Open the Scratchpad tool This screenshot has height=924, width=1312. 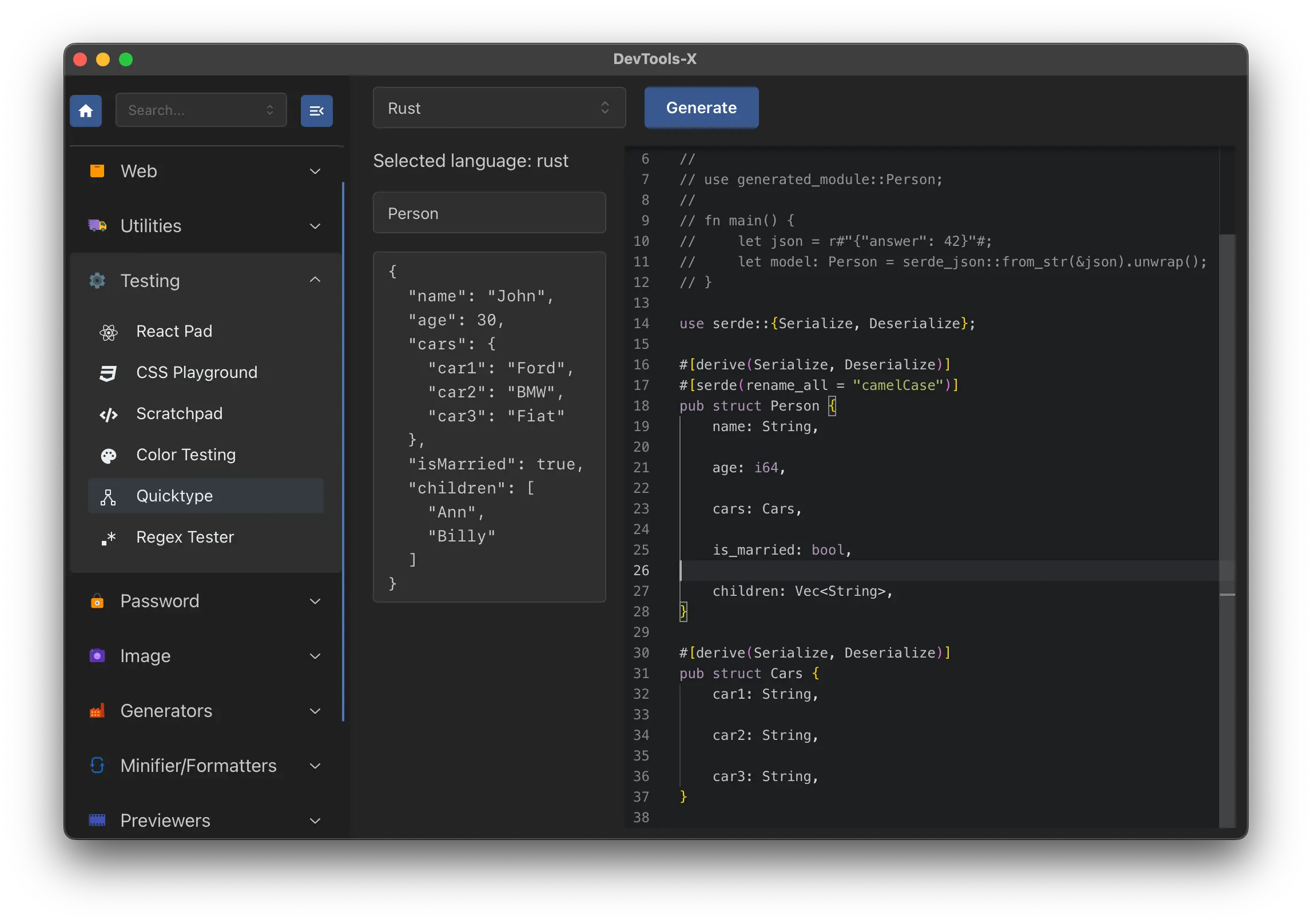[x=206, y=414]
